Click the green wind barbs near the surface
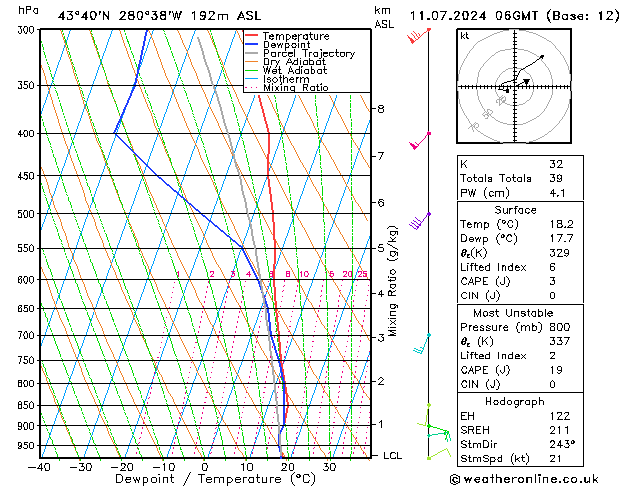The height and width of the screenshot is (486, 629). pyautogui.click(x=431, y=432)
